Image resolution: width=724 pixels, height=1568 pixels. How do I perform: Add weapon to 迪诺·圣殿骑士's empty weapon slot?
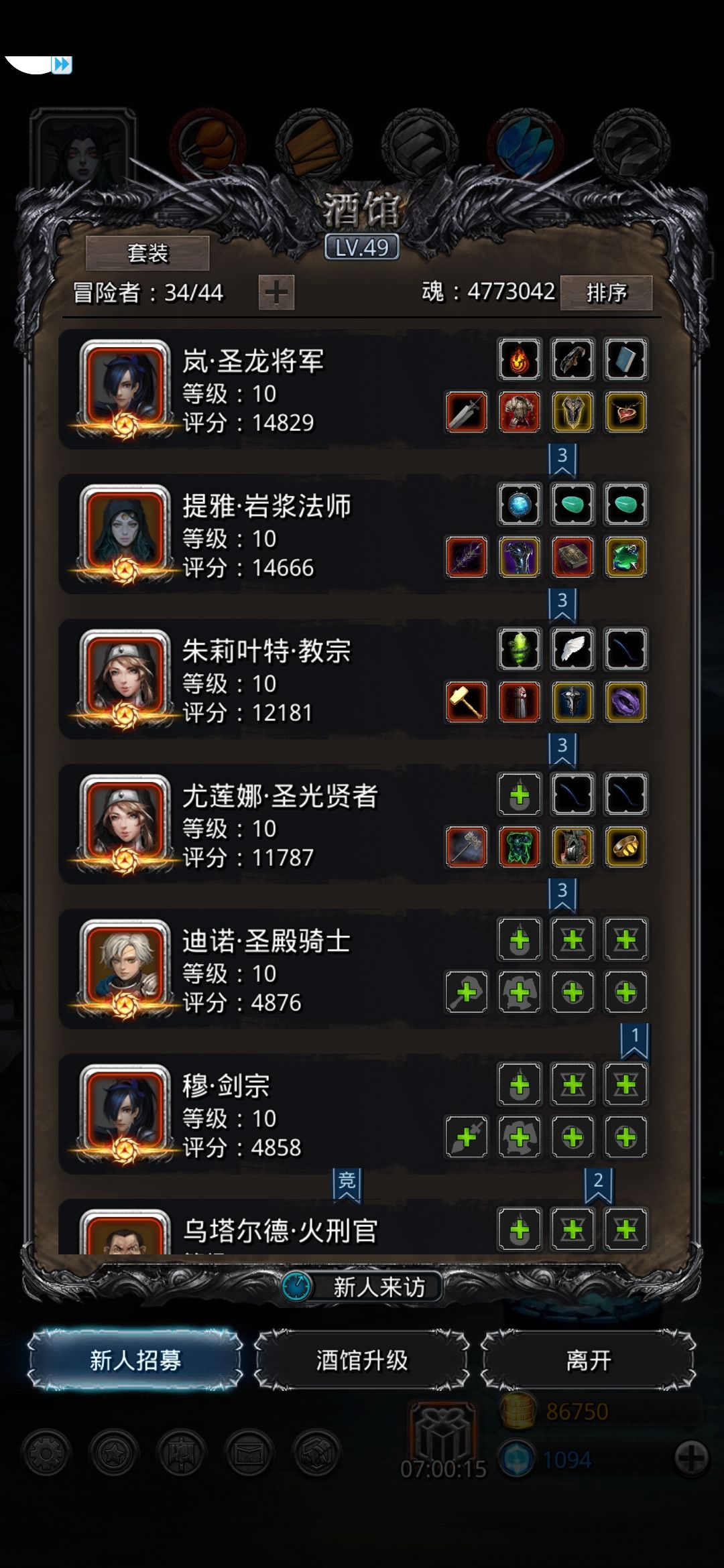[x=467, y=992]
